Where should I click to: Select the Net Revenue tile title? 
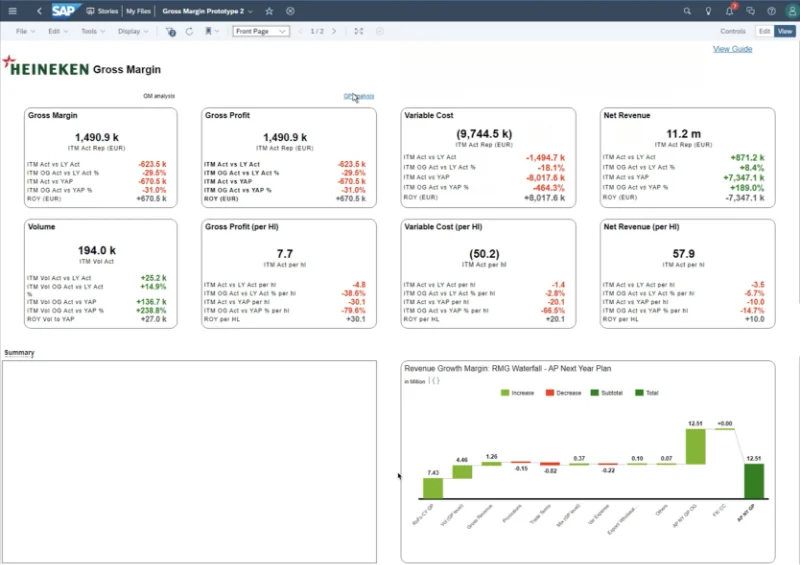coord(627,115)
